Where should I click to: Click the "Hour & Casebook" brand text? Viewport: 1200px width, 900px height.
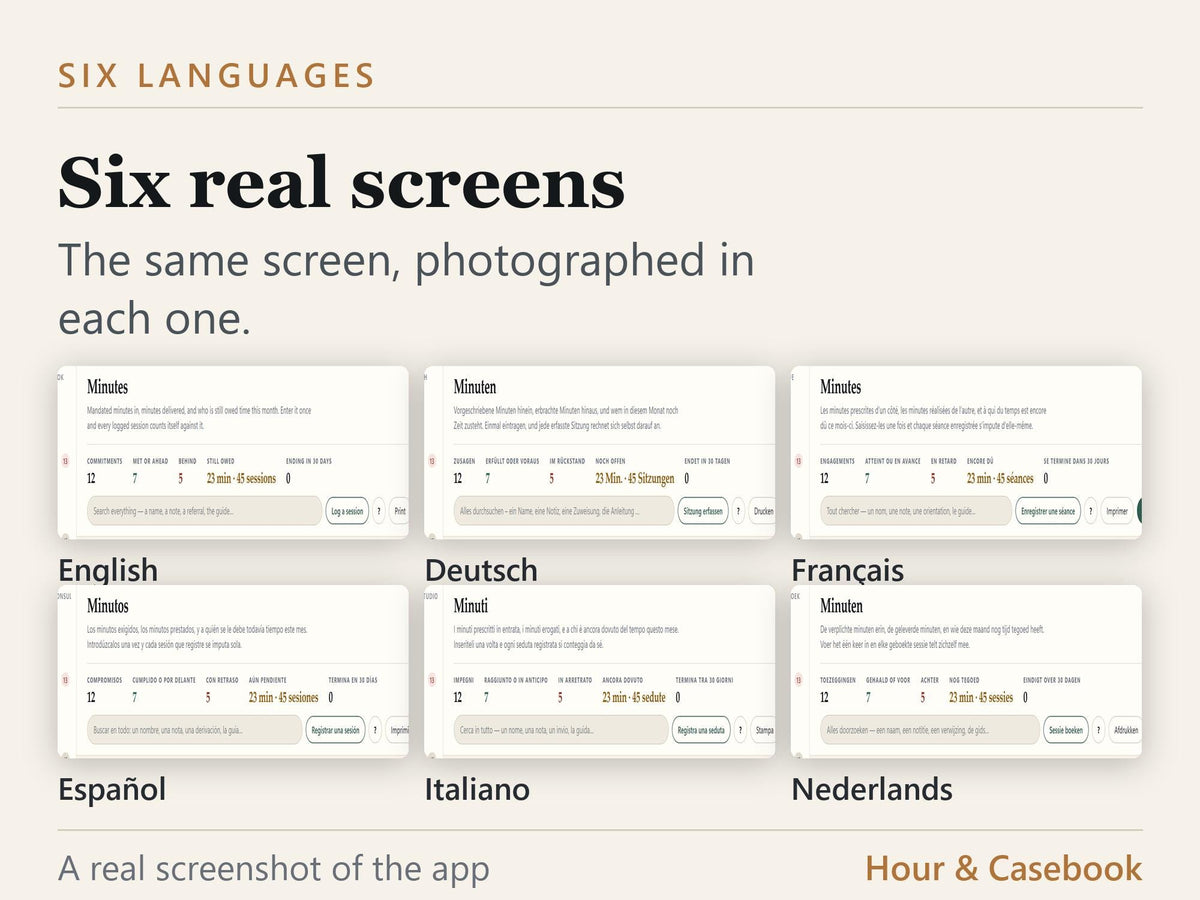1004,868
